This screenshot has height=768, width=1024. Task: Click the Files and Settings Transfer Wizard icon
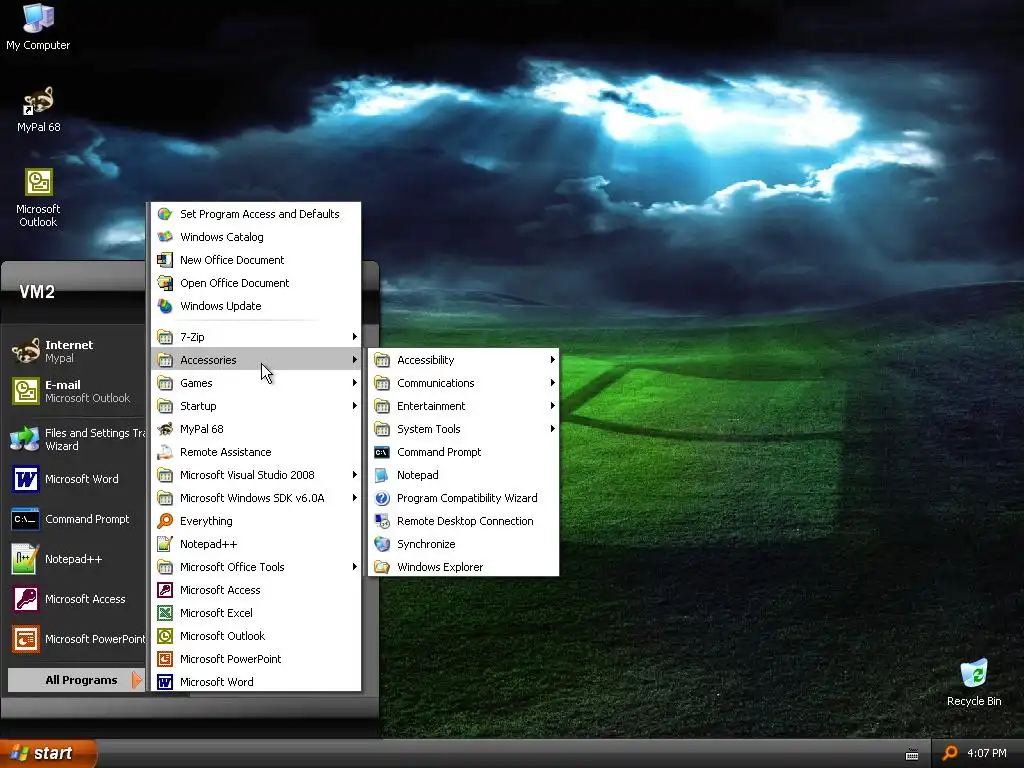click(x=25, y=439)
